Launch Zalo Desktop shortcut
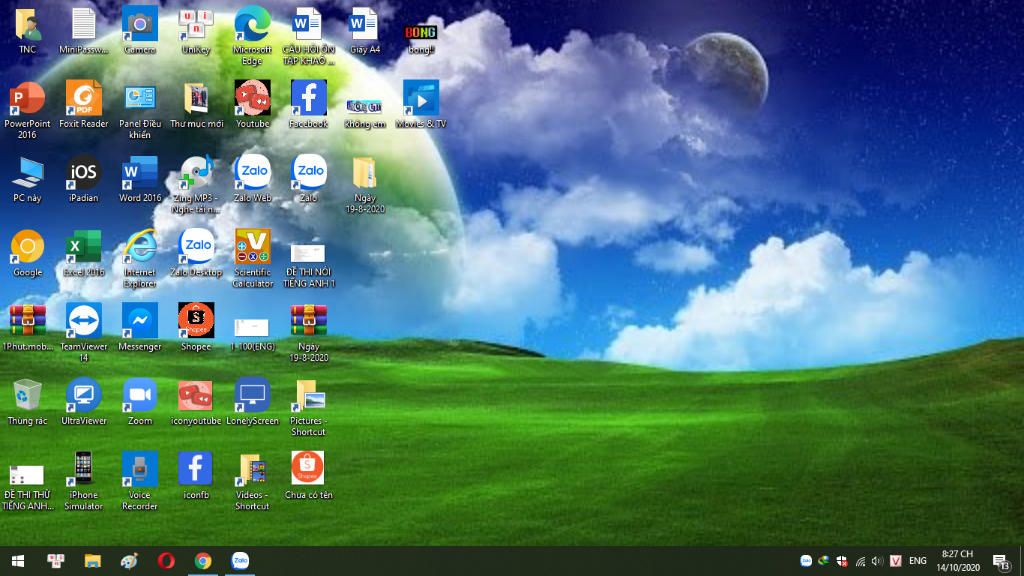Image resolution: width=1024 pixels, height=576 pixels. click(x=196, y=248)
